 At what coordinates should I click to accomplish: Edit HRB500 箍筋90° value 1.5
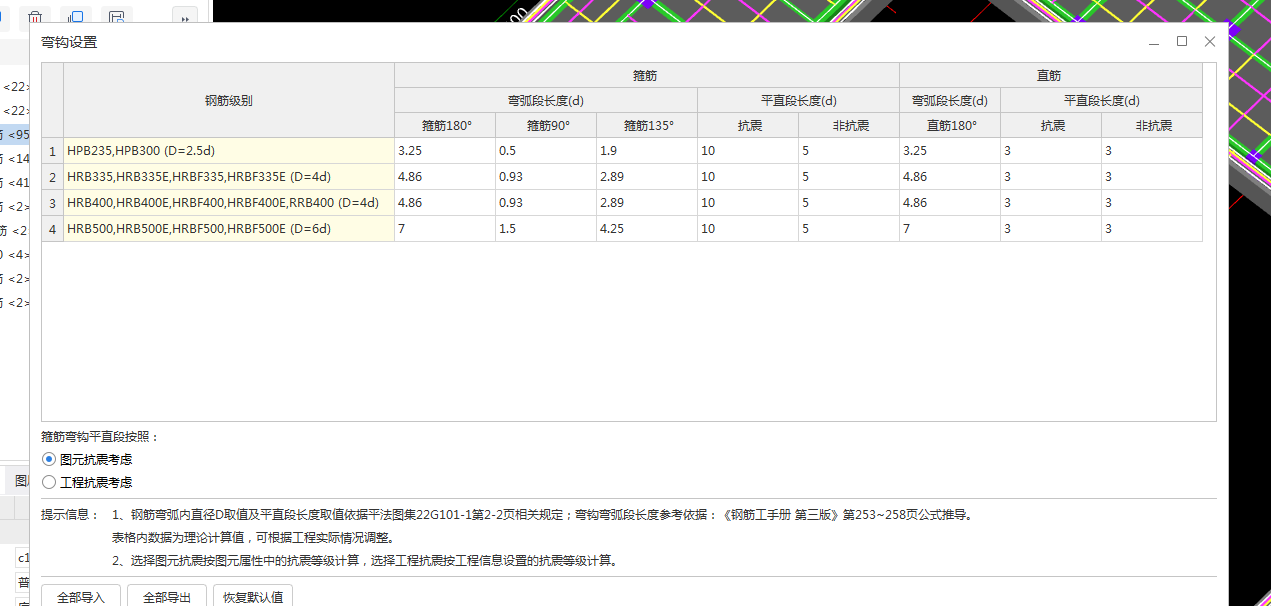(546, 229)
